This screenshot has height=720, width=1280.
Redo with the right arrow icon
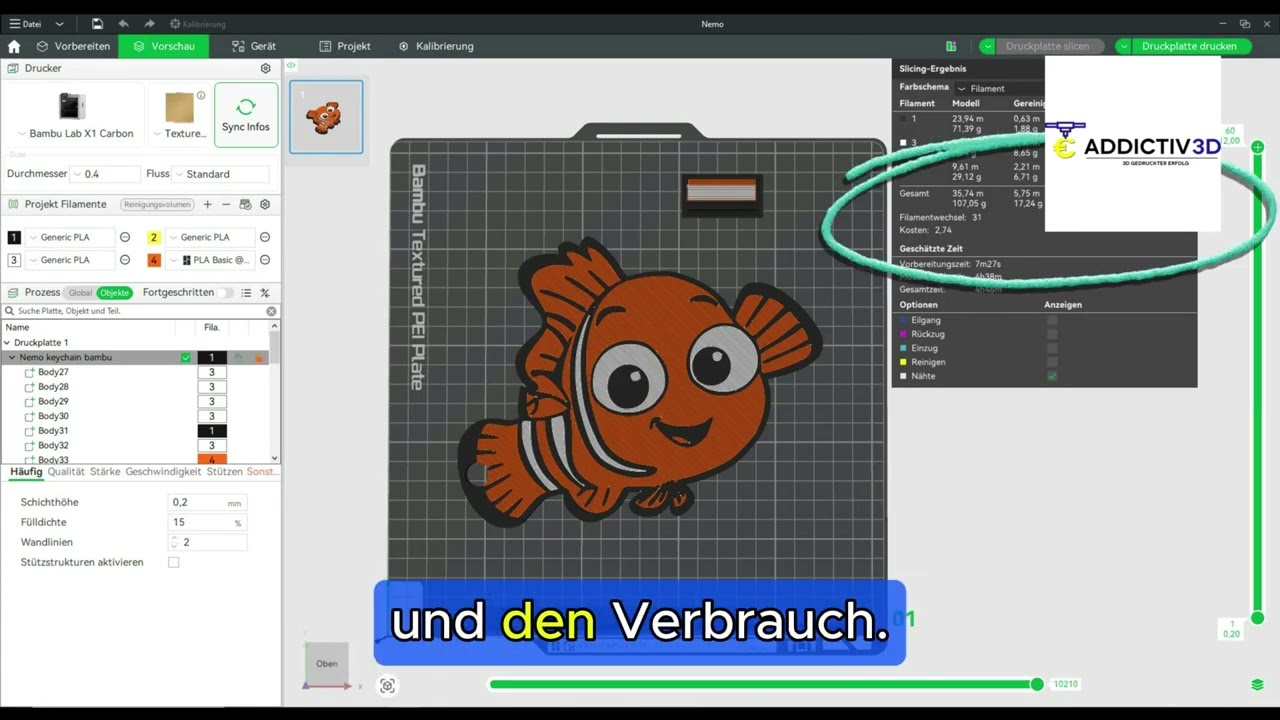(149, 24)
